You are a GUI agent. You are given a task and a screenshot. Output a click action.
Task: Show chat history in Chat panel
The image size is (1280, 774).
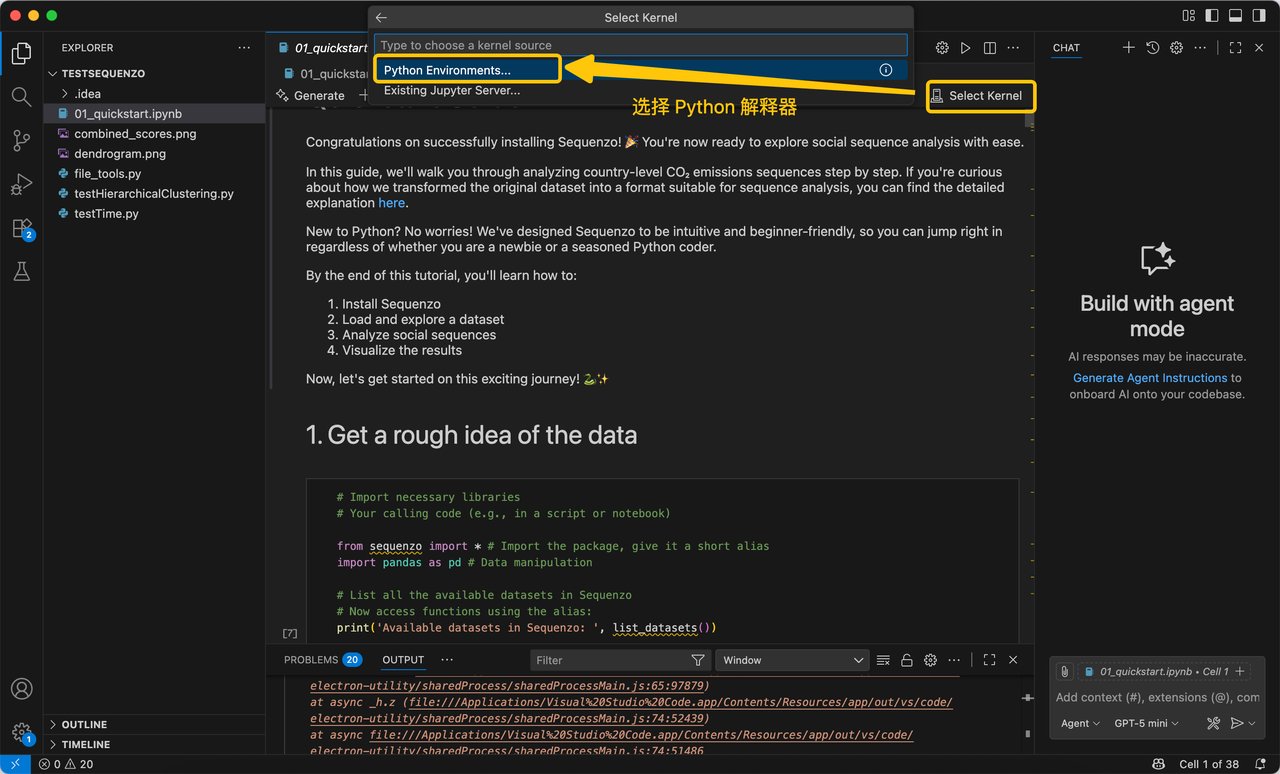point(1152,48)
